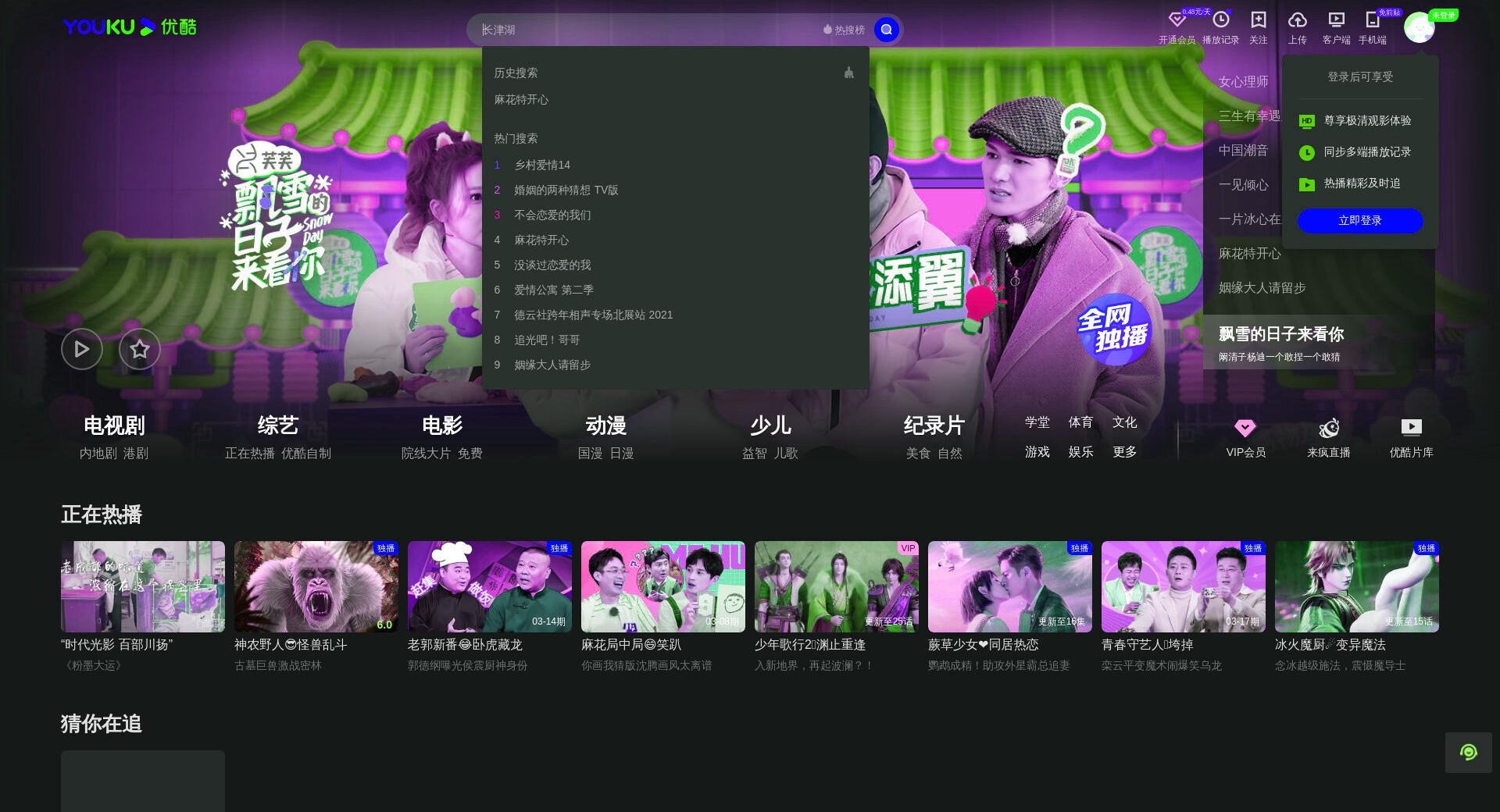Select hot search 婚姻的两种猜想 TV版
The height and width of the screenshot is (812, 1500).
point(566,190)
